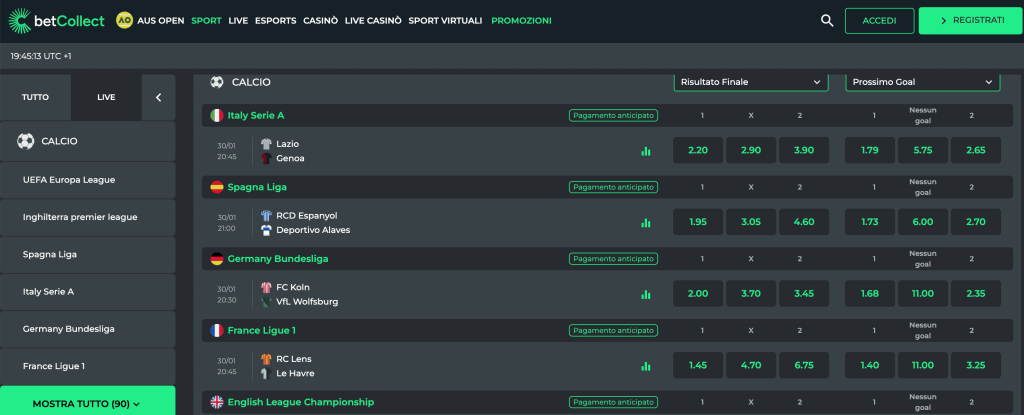Open PROMOZIONI in the top navigation

point(521,21)
